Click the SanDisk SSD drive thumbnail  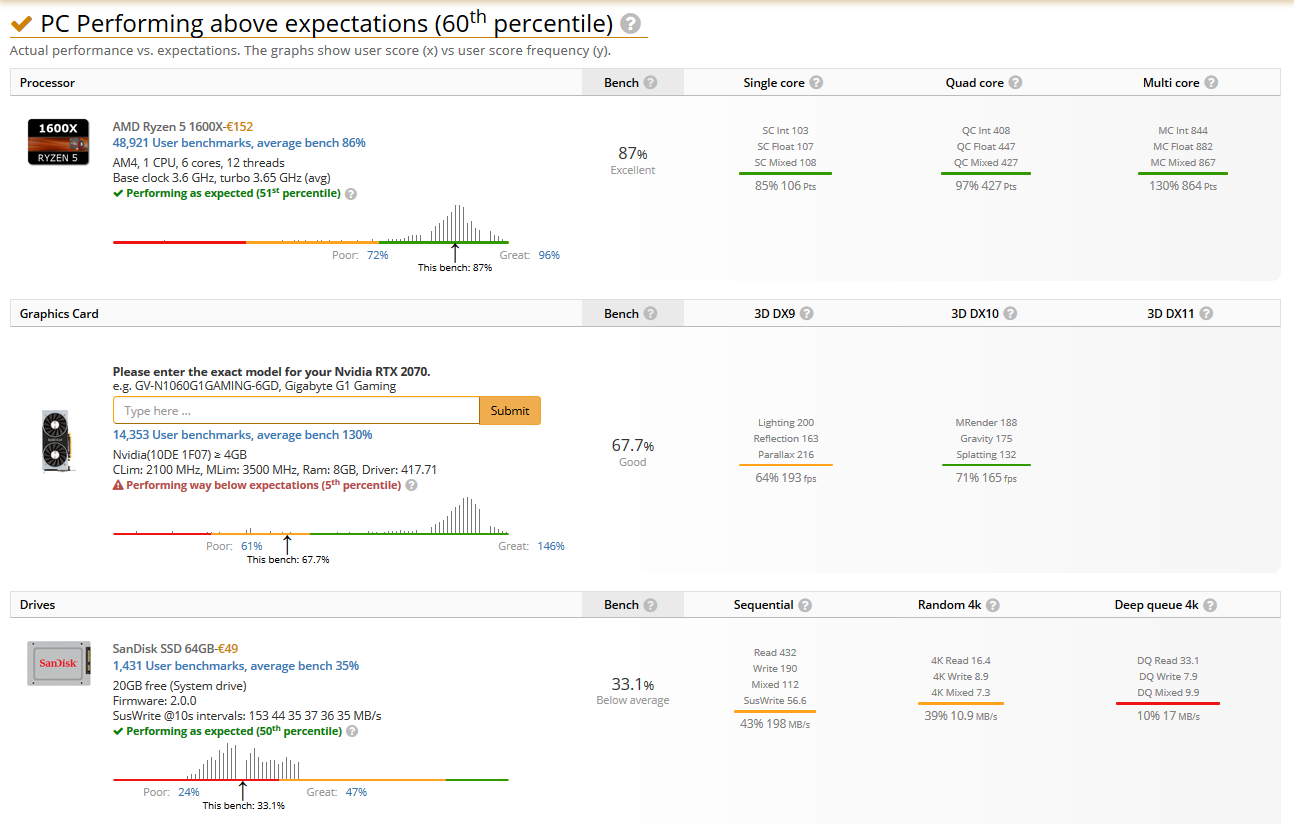(58, 664)
